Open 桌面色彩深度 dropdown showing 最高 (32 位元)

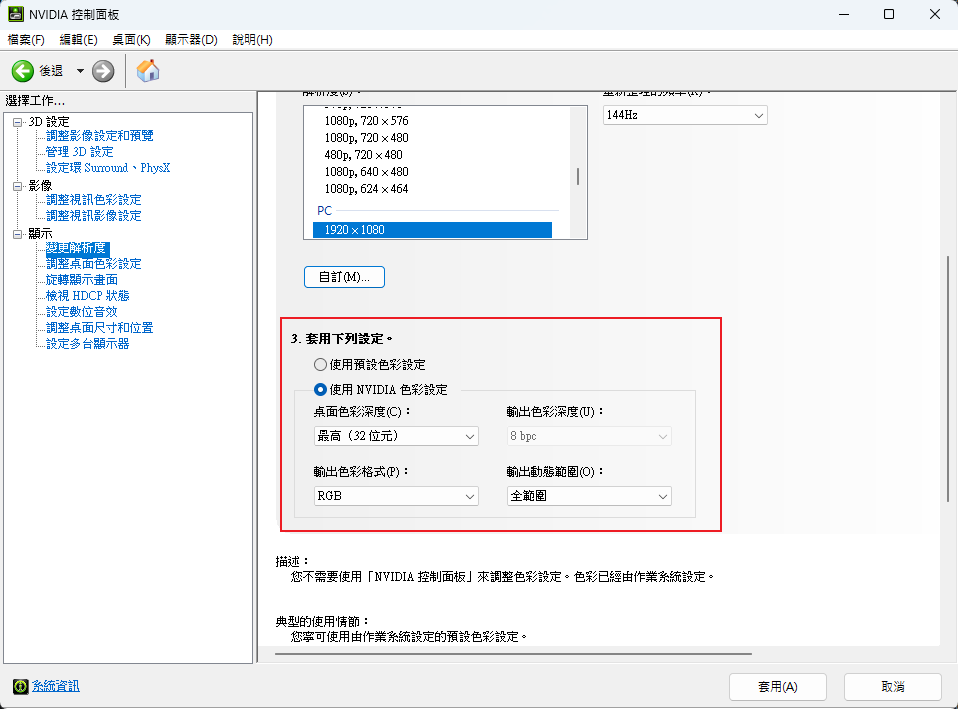pyautogui.click(x=396, y=436)
